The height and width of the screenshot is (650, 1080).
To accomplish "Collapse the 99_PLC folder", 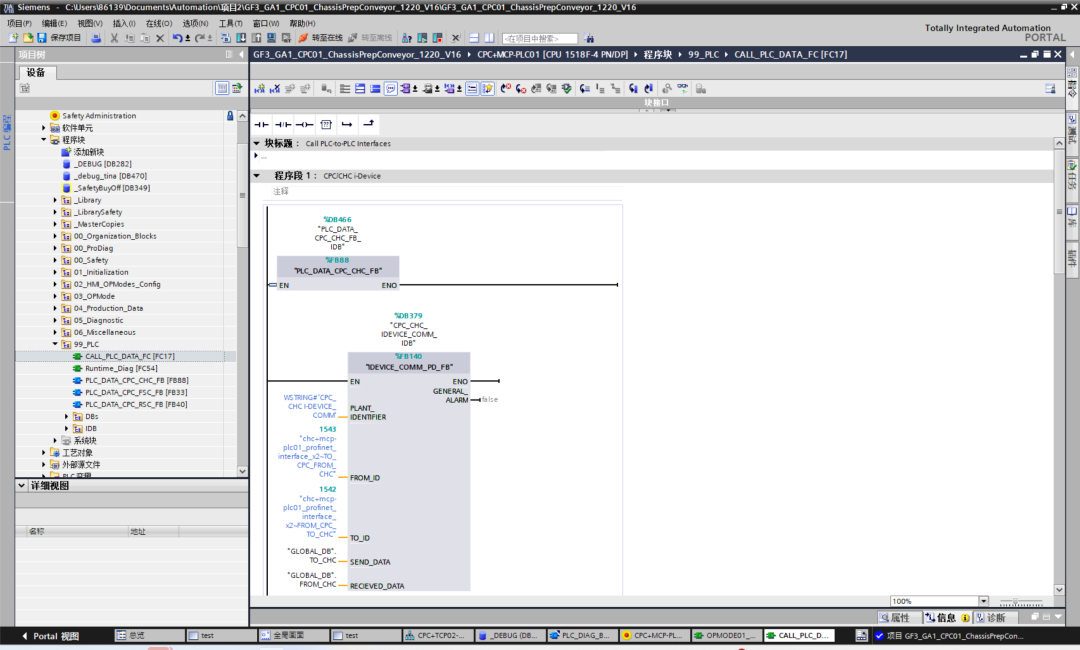I will pos(55,344).
